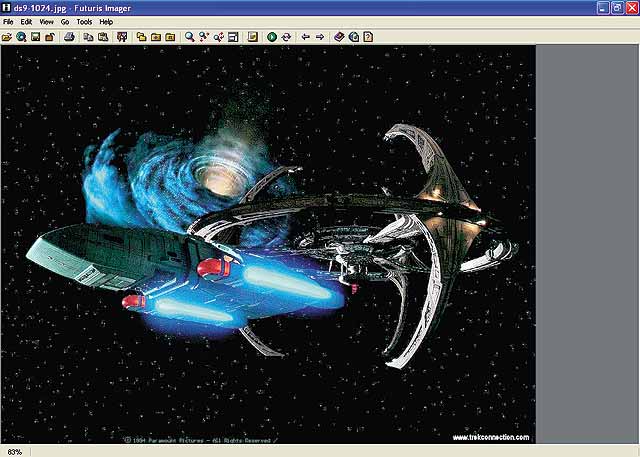
Task: Open the Help menu
Action: [x=106, y=22]
